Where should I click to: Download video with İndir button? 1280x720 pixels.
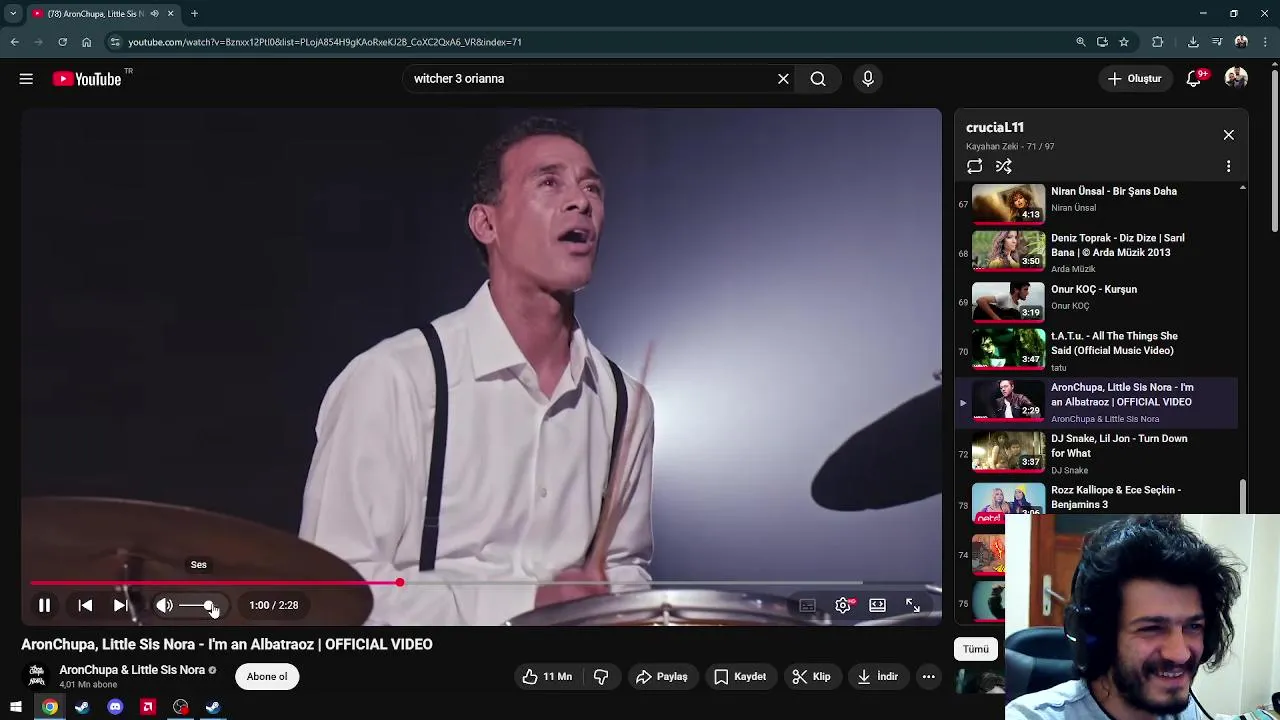(878, 677)
